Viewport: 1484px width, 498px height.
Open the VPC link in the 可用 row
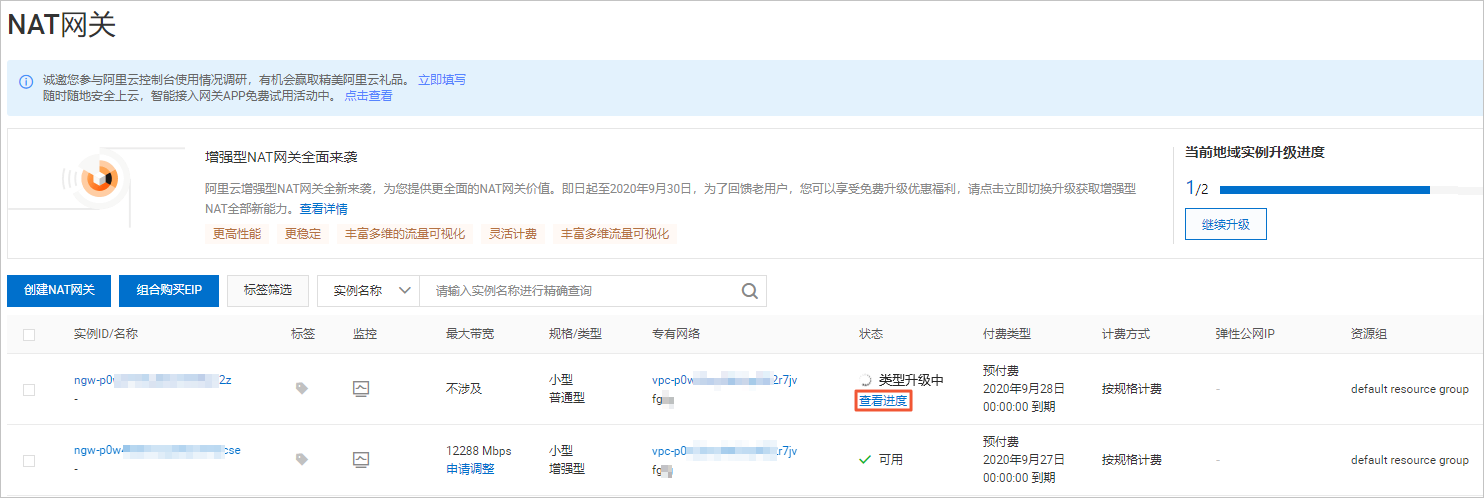725,451
